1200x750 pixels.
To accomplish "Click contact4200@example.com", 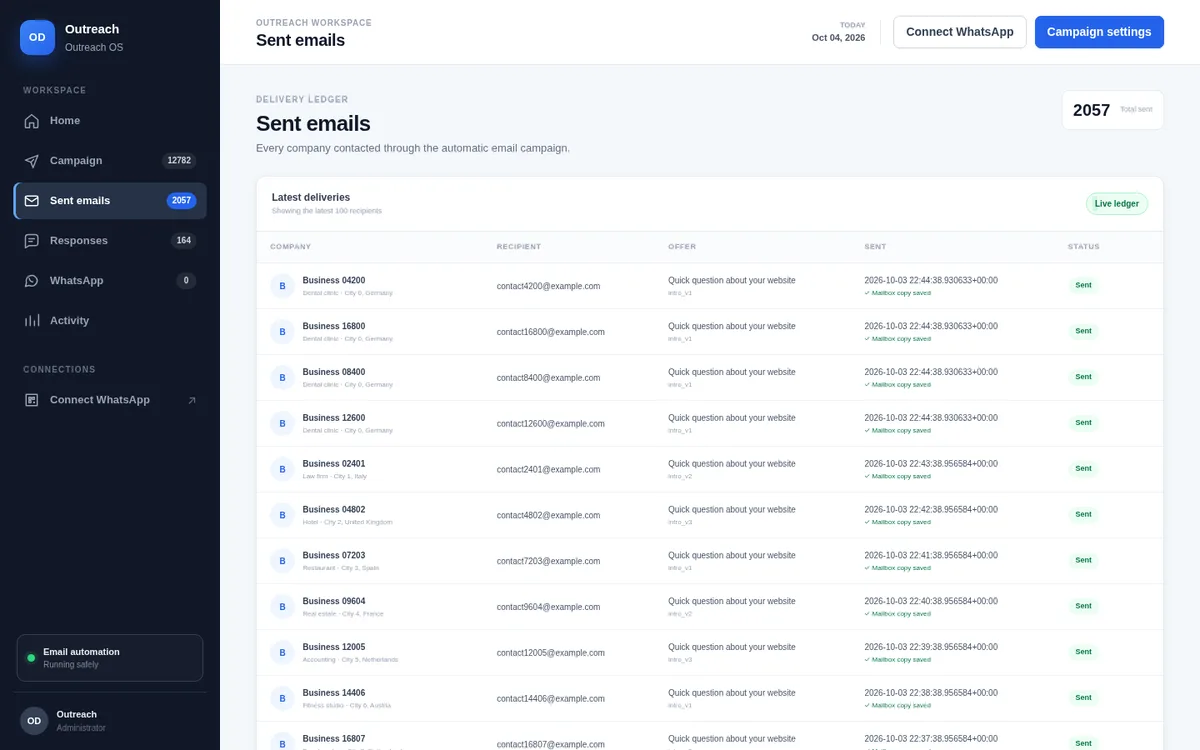I will point(548,286).
